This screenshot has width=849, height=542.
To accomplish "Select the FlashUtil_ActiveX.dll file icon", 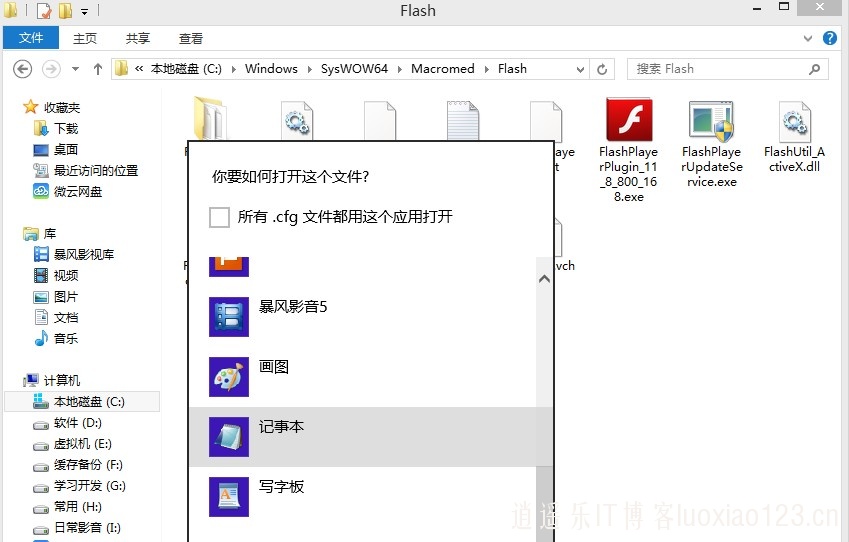I will click(794, 120).
